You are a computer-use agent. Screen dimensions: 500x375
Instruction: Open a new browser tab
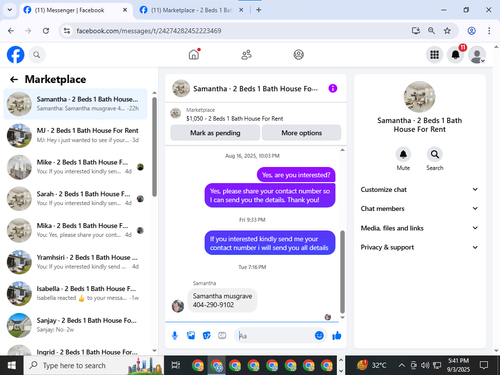click(259, 10)
